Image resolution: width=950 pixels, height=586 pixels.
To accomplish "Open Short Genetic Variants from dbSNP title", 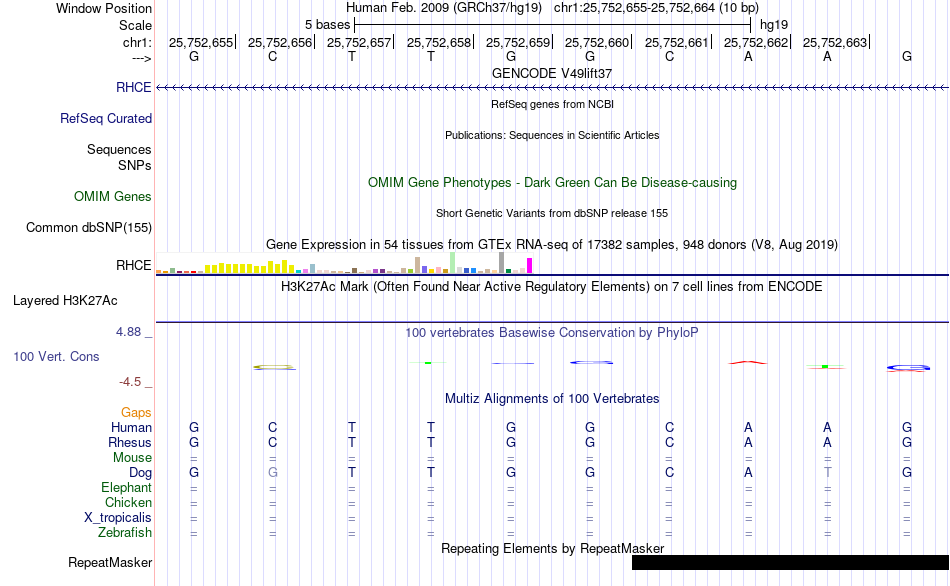I will coord(552,213).
